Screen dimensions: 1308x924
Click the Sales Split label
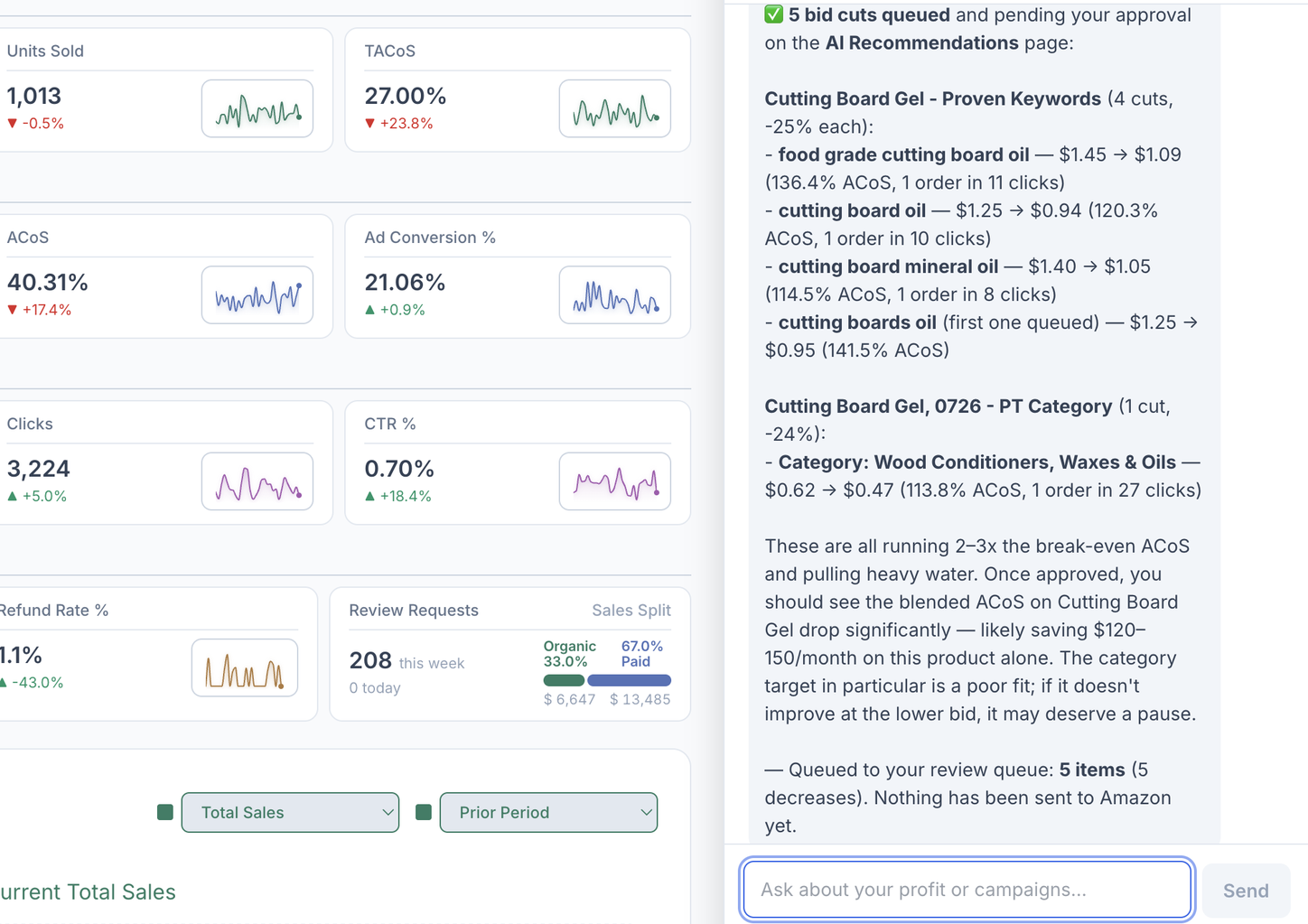point(631,611)
